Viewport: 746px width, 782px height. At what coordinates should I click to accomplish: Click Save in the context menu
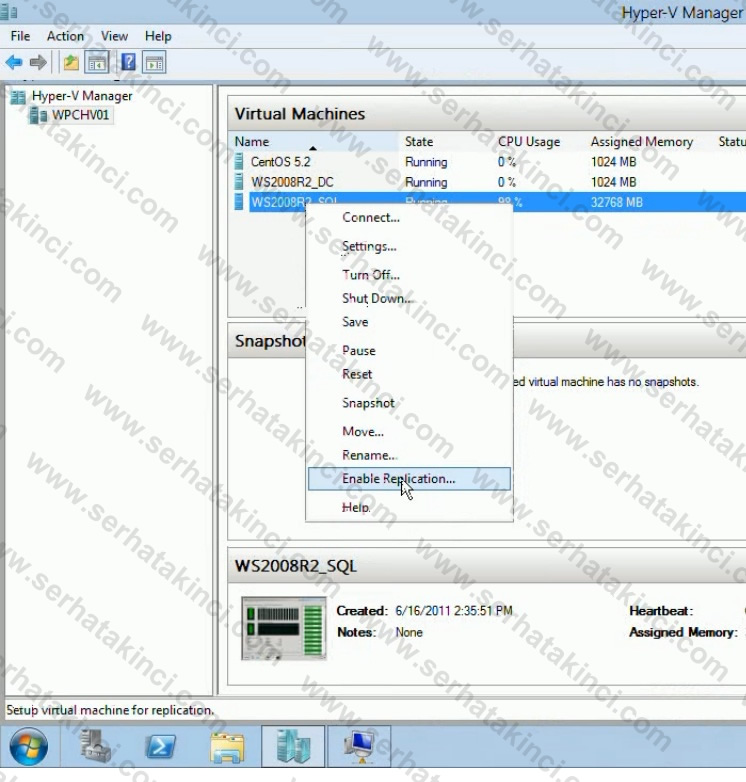pyautogui.click(x=409, y=322)
